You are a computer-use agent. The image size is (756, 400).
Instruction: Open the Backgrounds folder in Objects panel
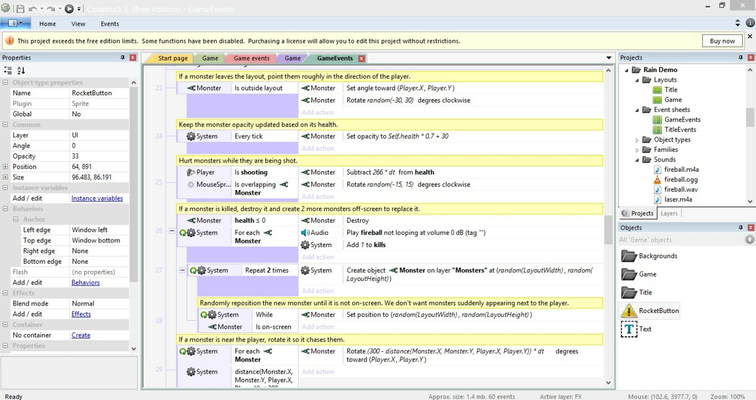pos(630,256)
